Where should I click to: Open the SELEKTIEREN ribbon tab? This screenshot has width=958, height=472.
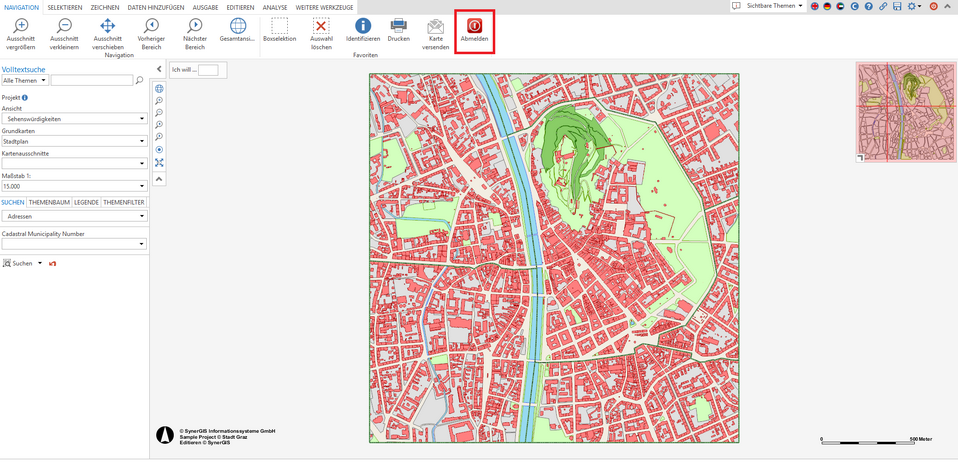click(x=65, y=7)
